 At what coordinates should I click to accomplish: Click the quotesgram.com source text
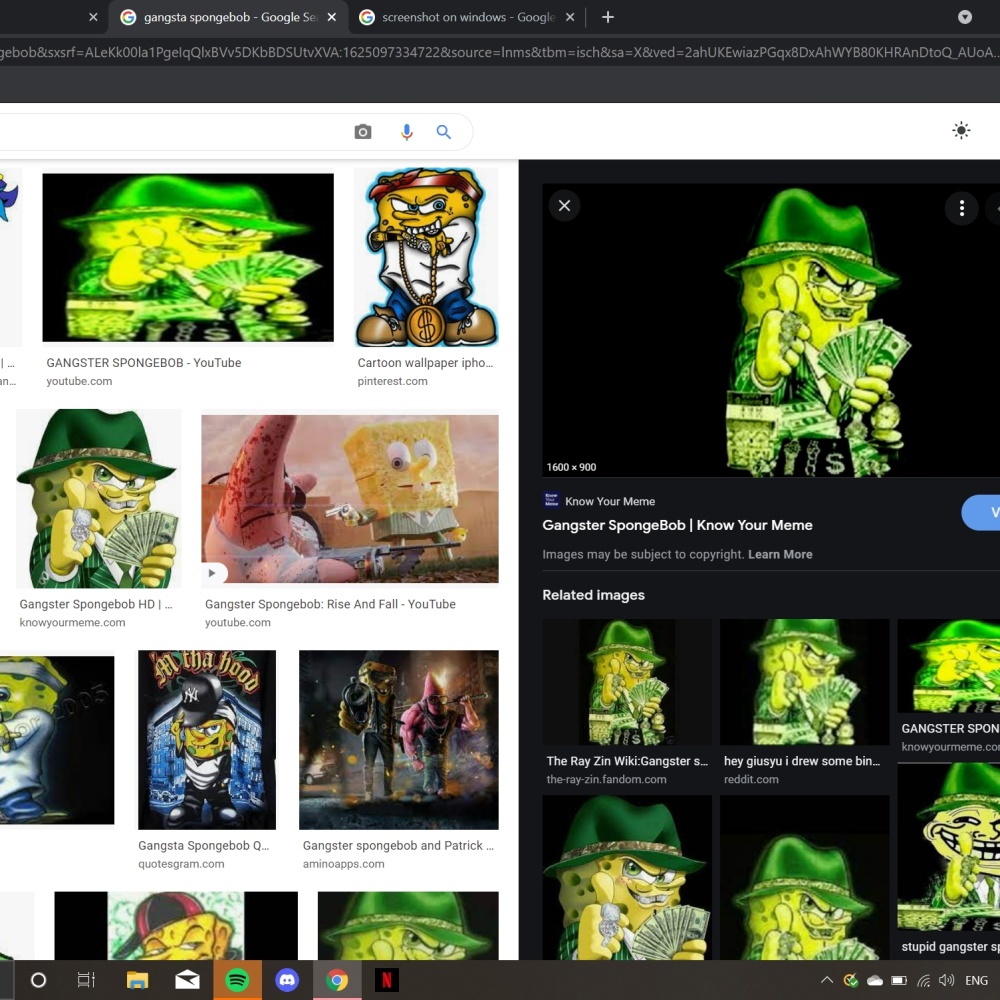(181, 864)
